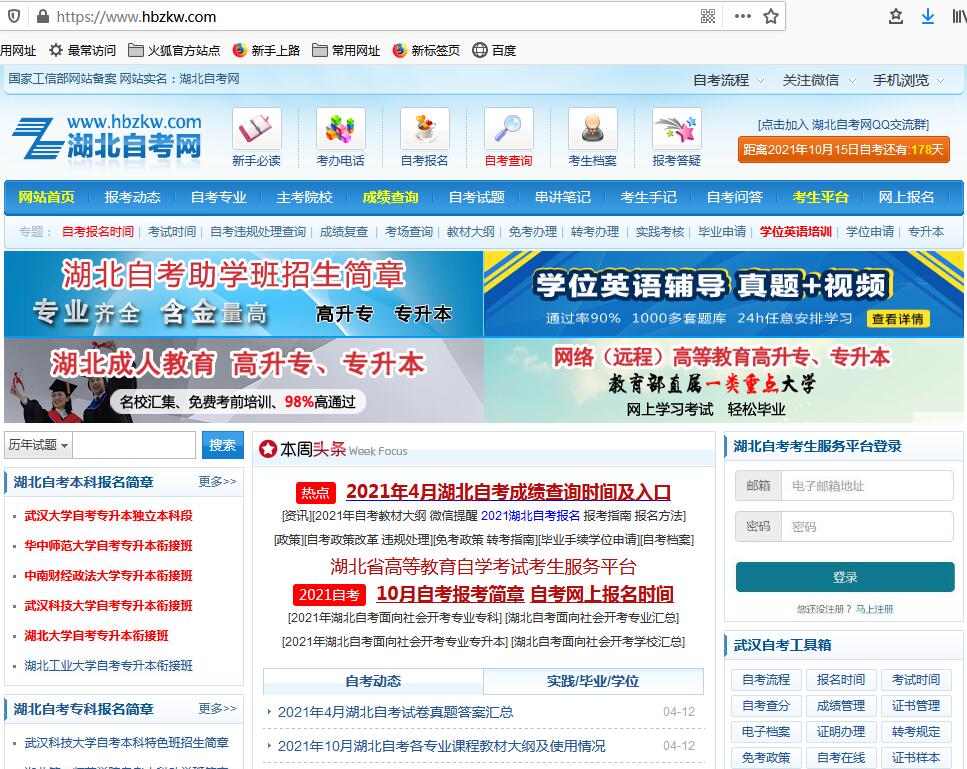This screenshot has height=769, width=967.
Task: Click 学位英语培训 topic link
Action: [796, 232]
